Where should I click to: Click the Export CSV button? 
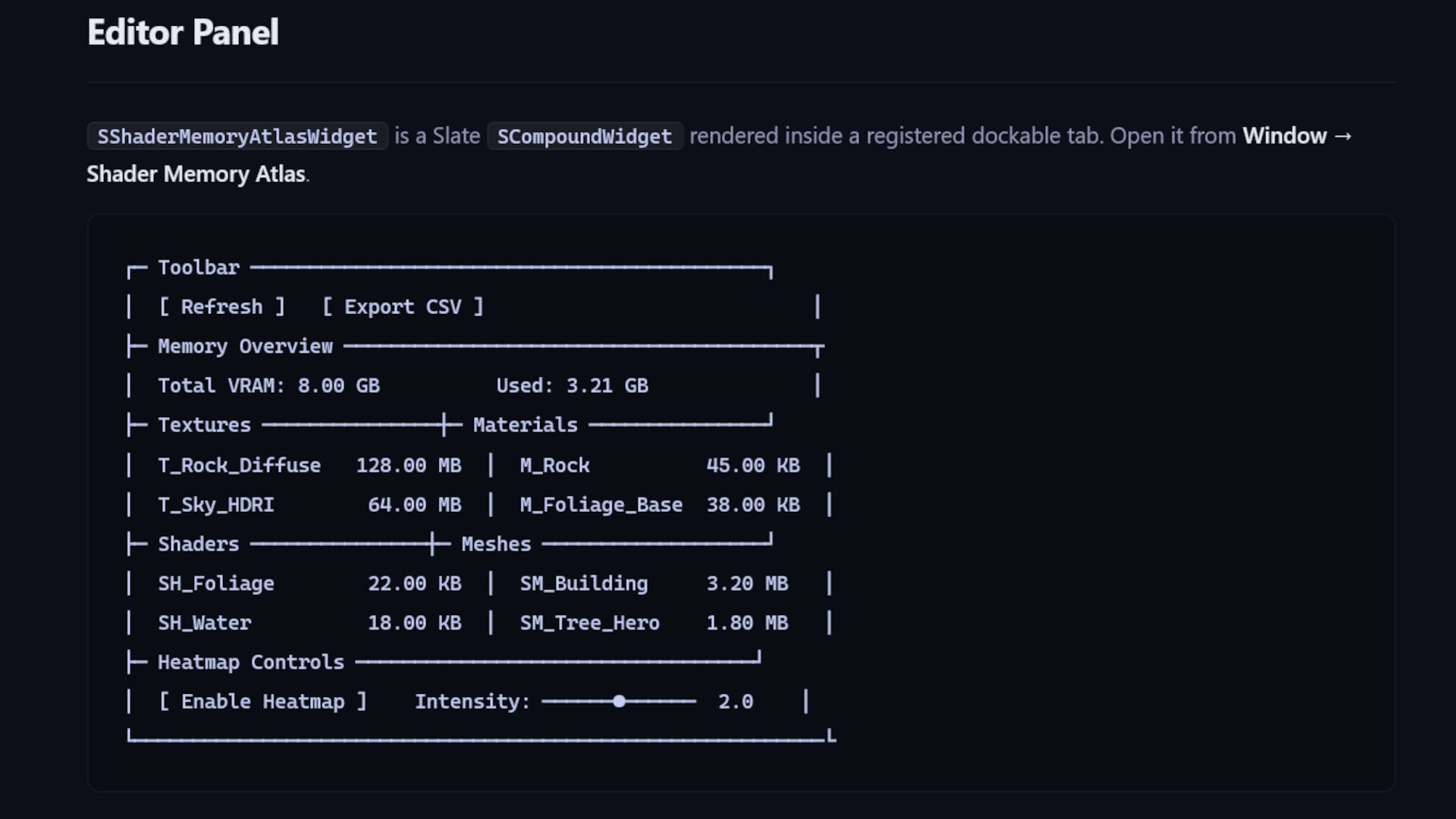point(403,307)
